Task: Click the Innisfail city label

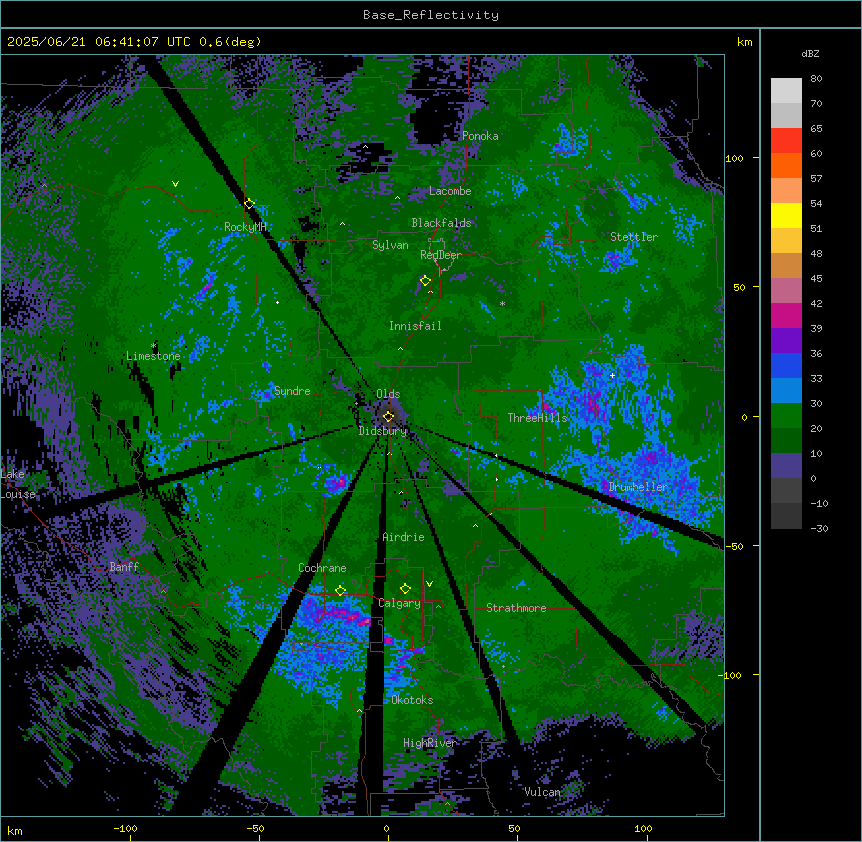Action: [415, 326]
